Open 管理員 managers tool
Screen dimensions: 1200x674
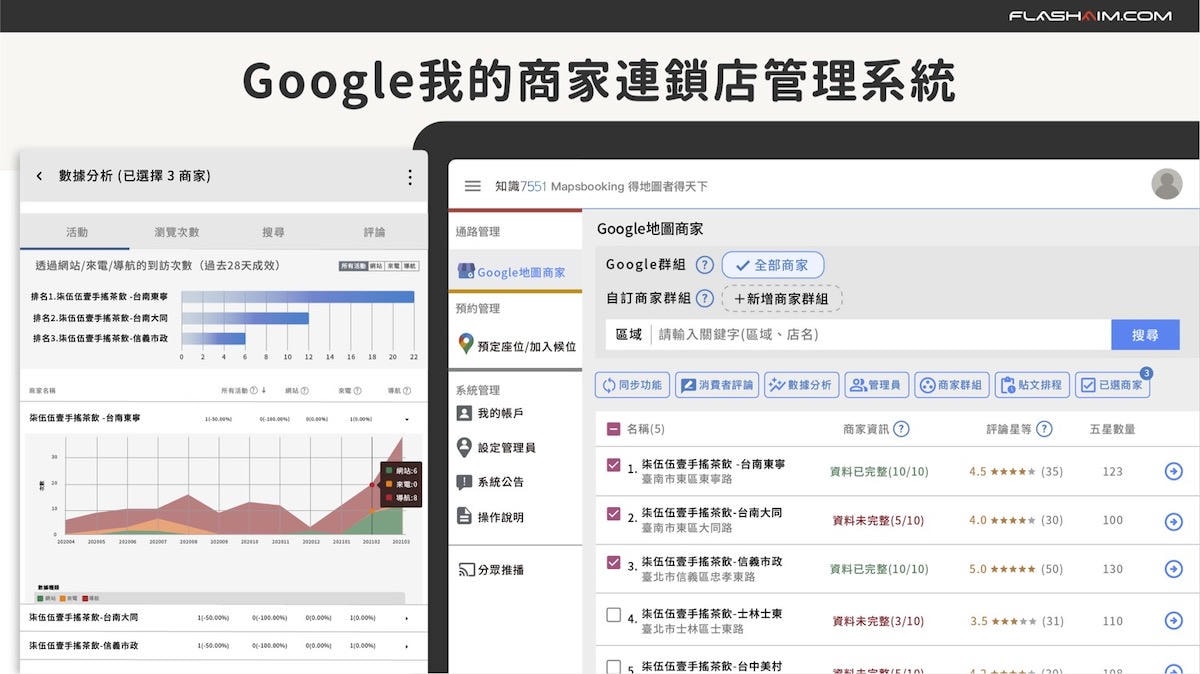877,385
